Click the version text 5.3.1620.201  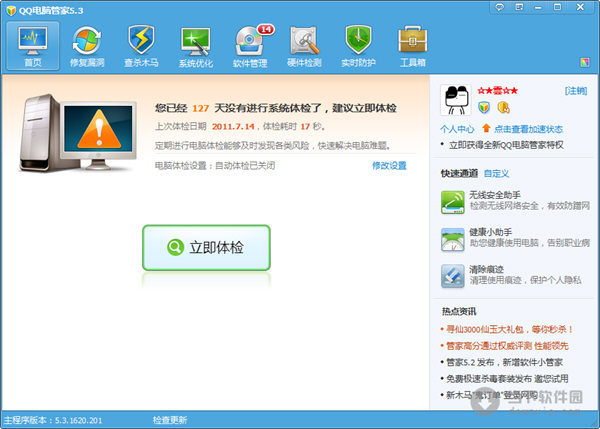78,420
